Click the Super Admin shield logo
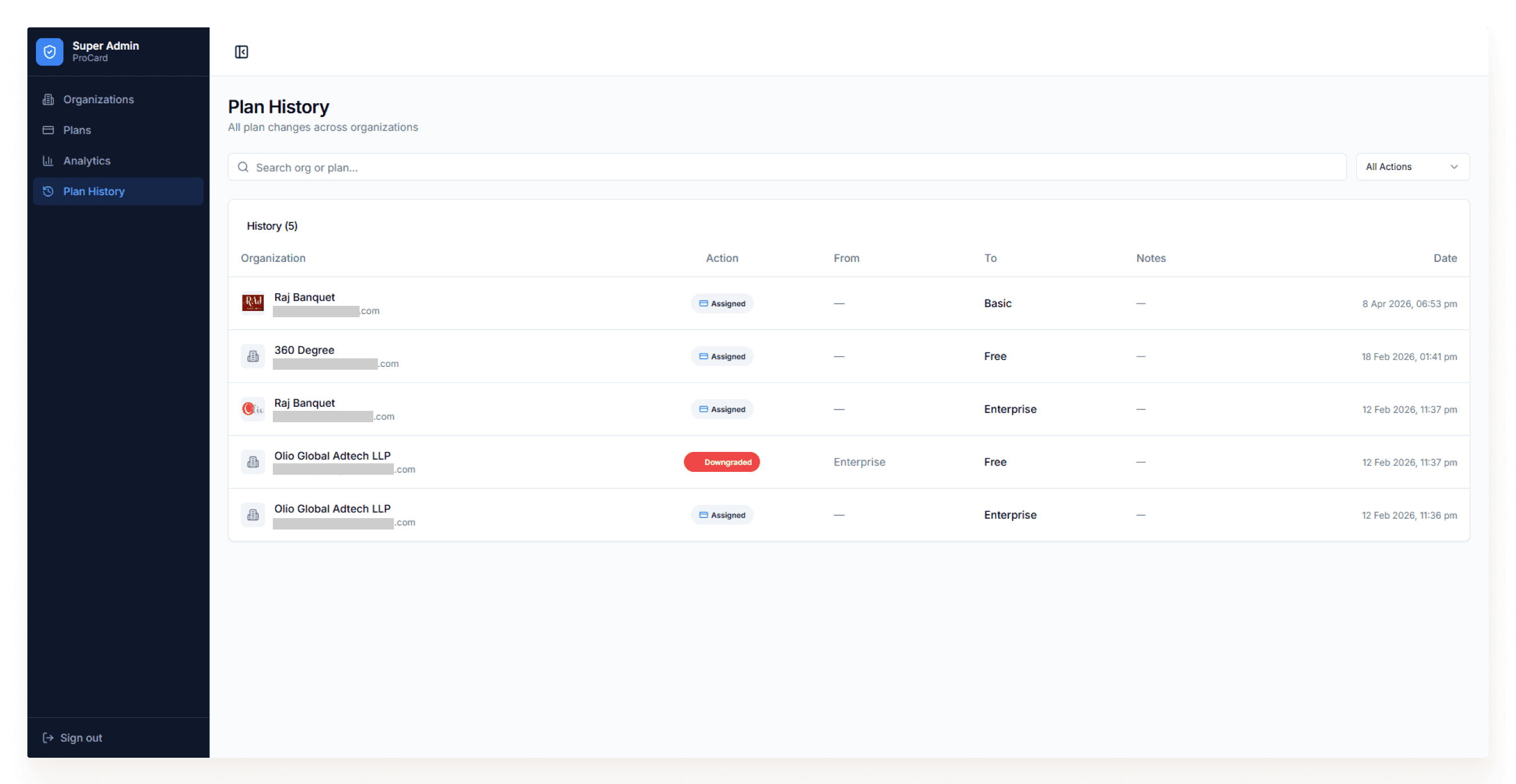 coord(50,52)
